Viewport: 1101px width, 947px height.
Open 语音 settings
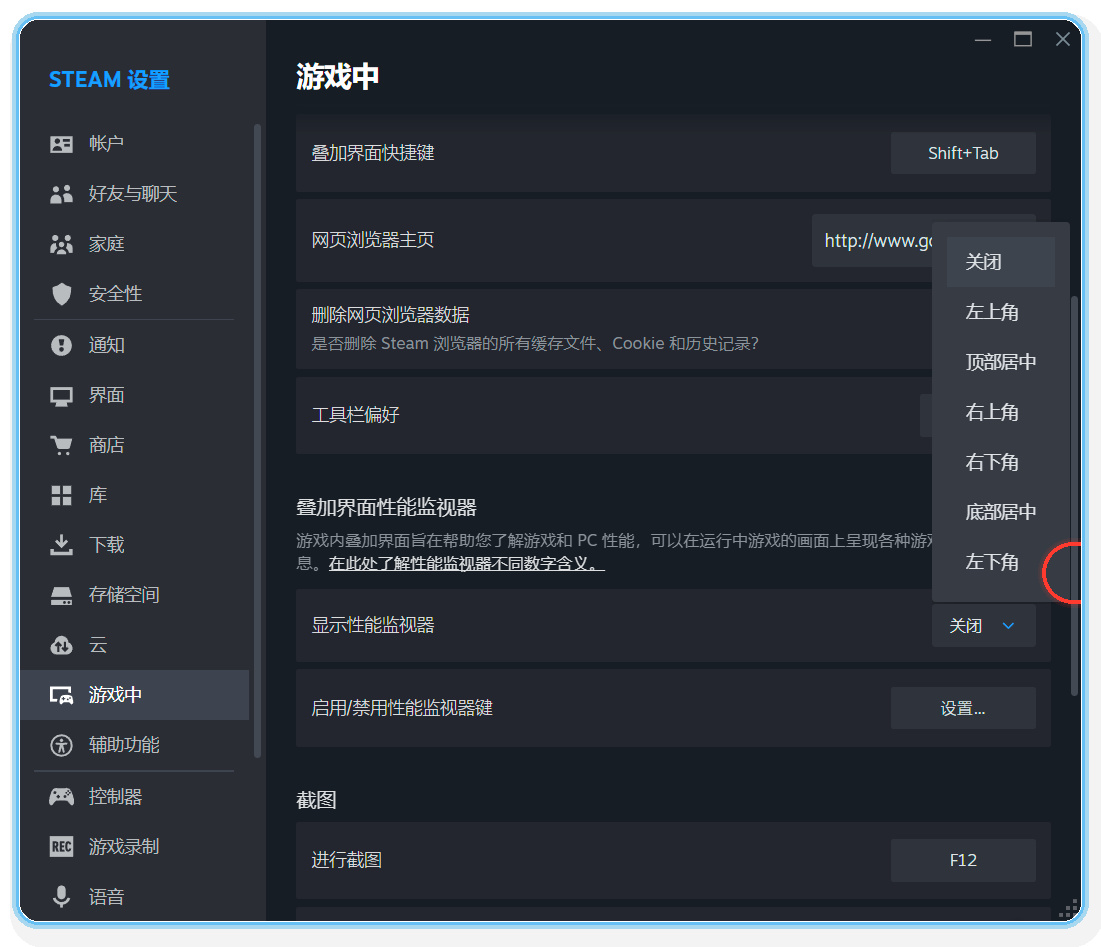[x=135, y=896]
